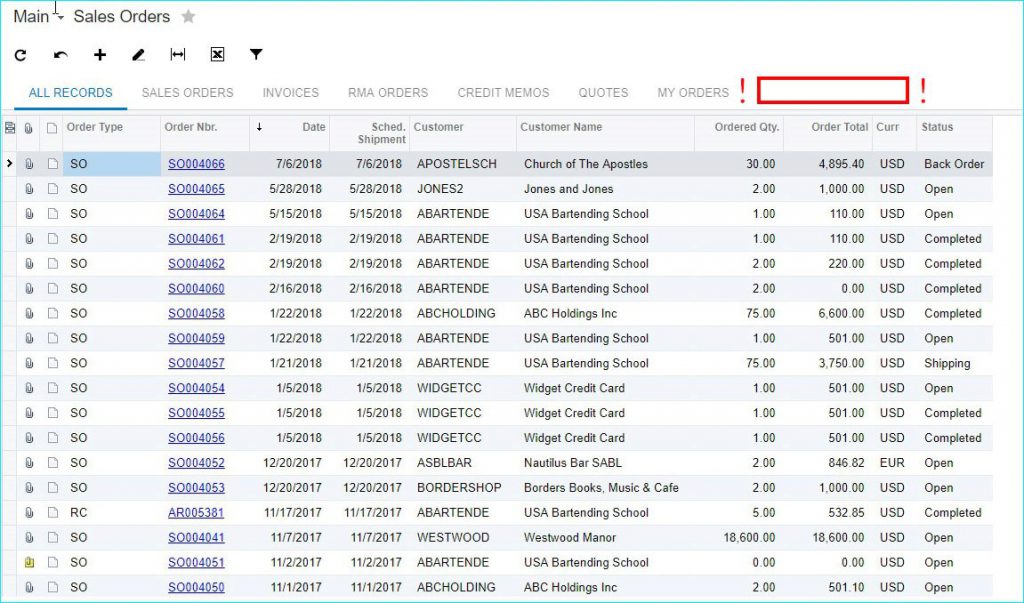Open attachments for order SO004041
Screen dimensions: 1024x603
[29, 538]
